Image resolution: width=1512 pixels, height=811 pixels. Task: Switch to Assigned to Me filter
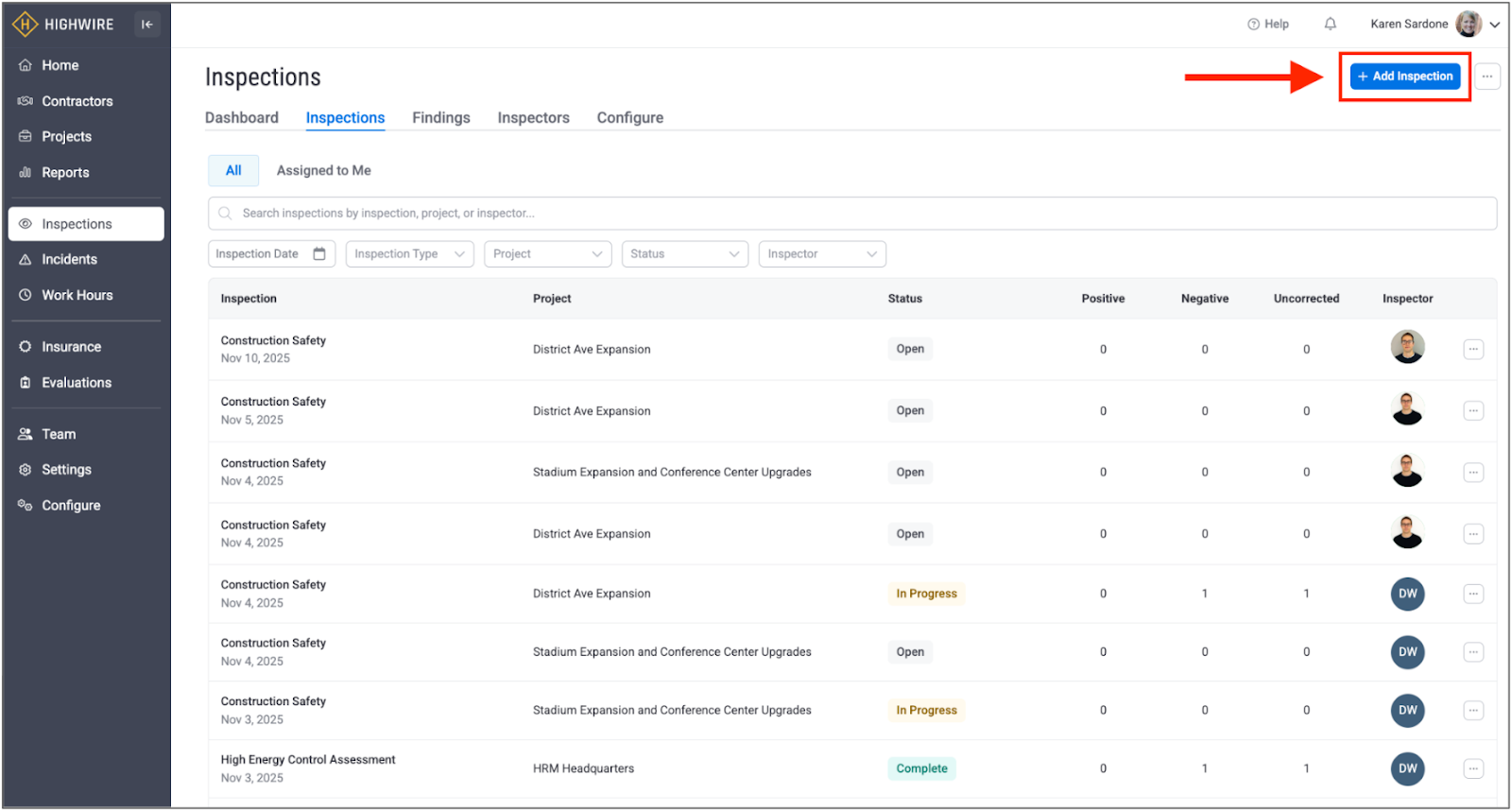click(x=323, y=171)
